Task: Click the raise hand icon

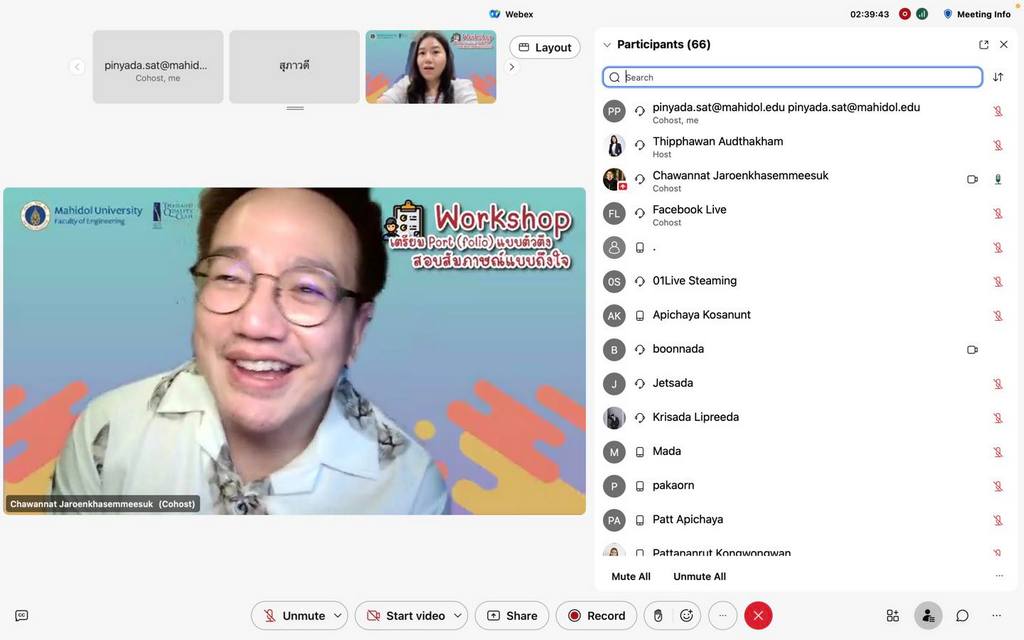Action: (658, 616)
